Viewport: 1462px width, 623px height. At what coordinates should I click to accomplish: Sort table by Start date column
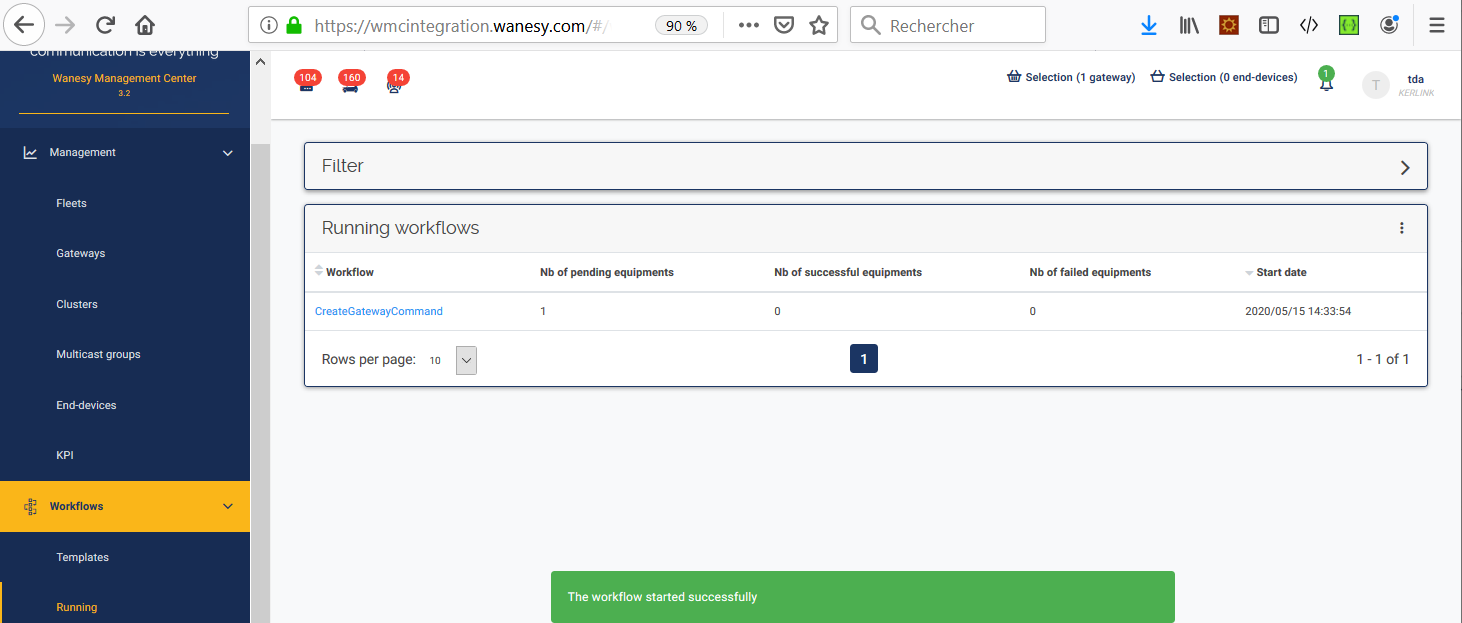click(x=1280, y=272)
